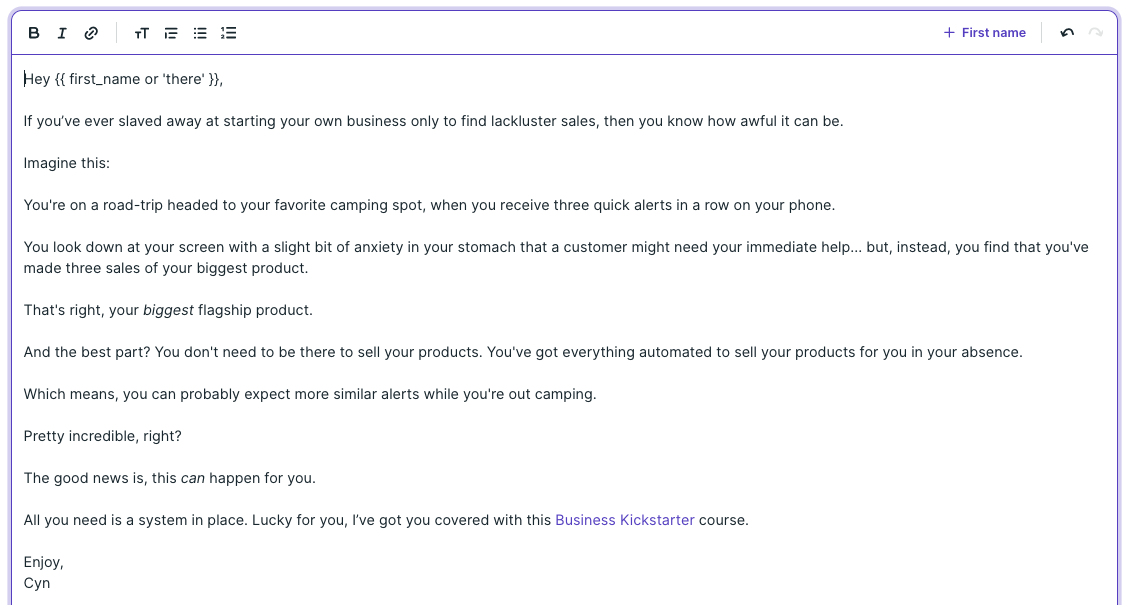This screenshot has width=1140, height=605.
Task: Redo the last edit
Action: point(1094,32)
